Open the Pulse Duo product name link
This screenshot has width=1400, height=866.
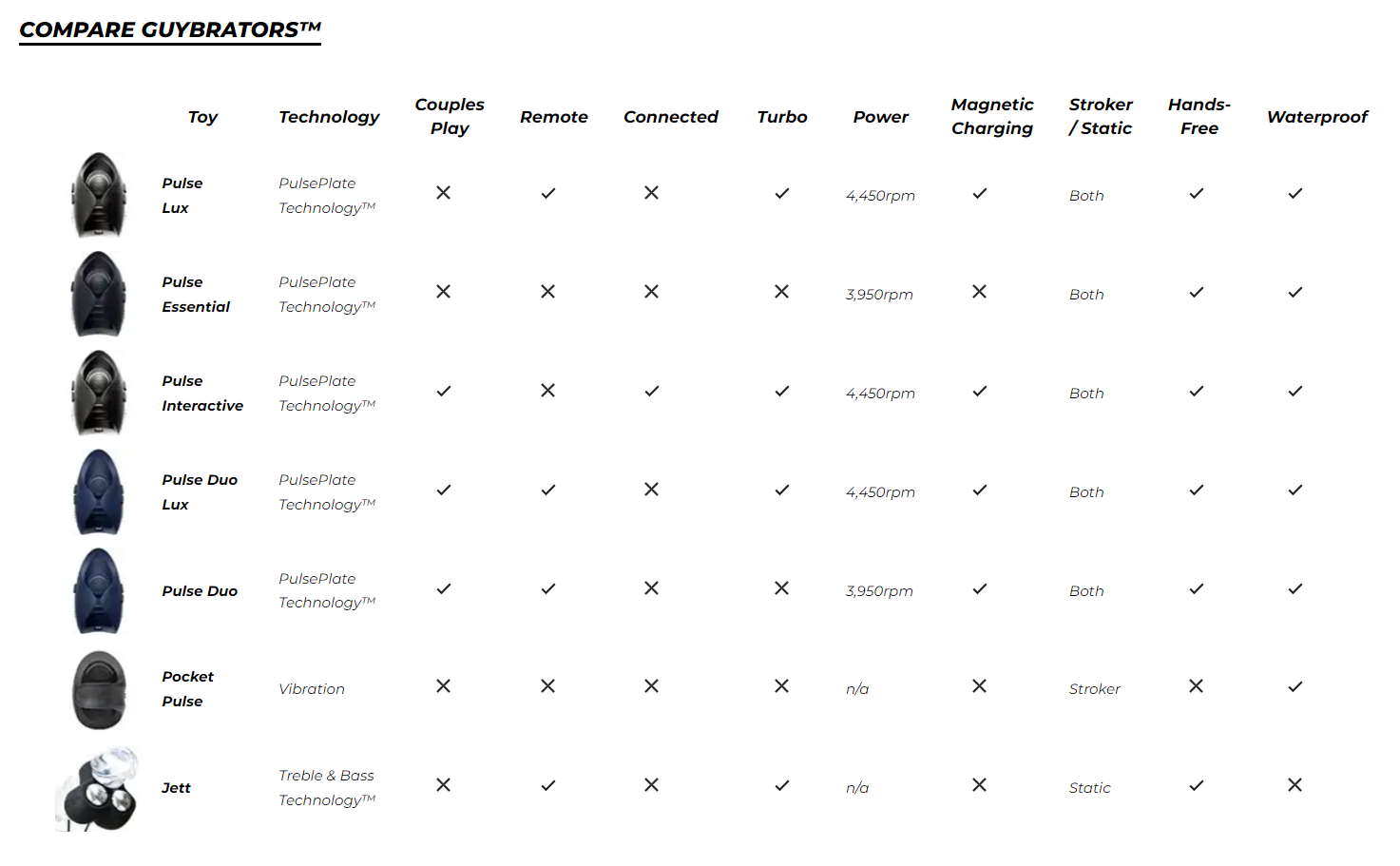200,591
